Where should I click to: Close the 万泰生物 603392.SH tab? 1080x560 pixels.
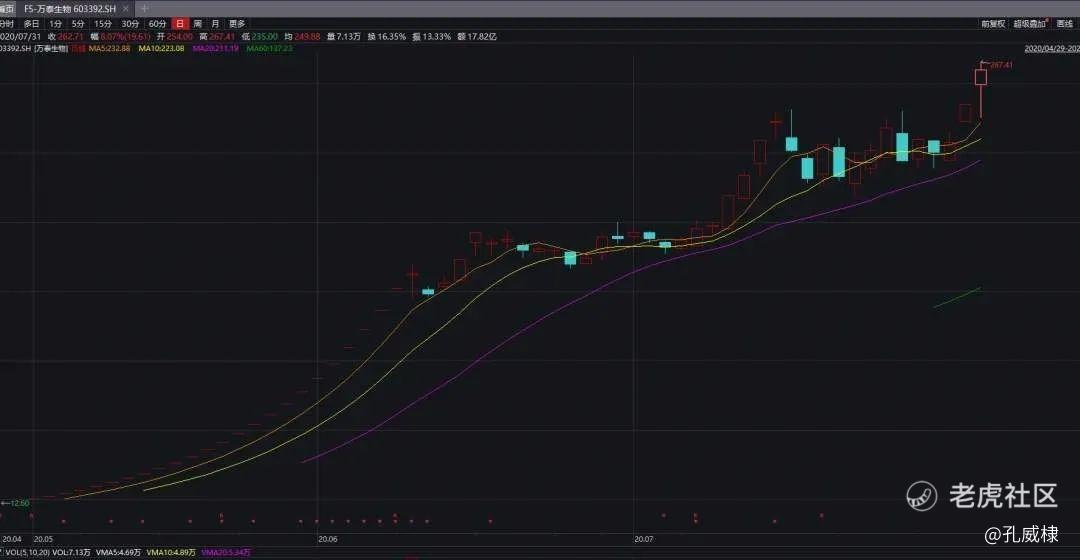(125, 9)
